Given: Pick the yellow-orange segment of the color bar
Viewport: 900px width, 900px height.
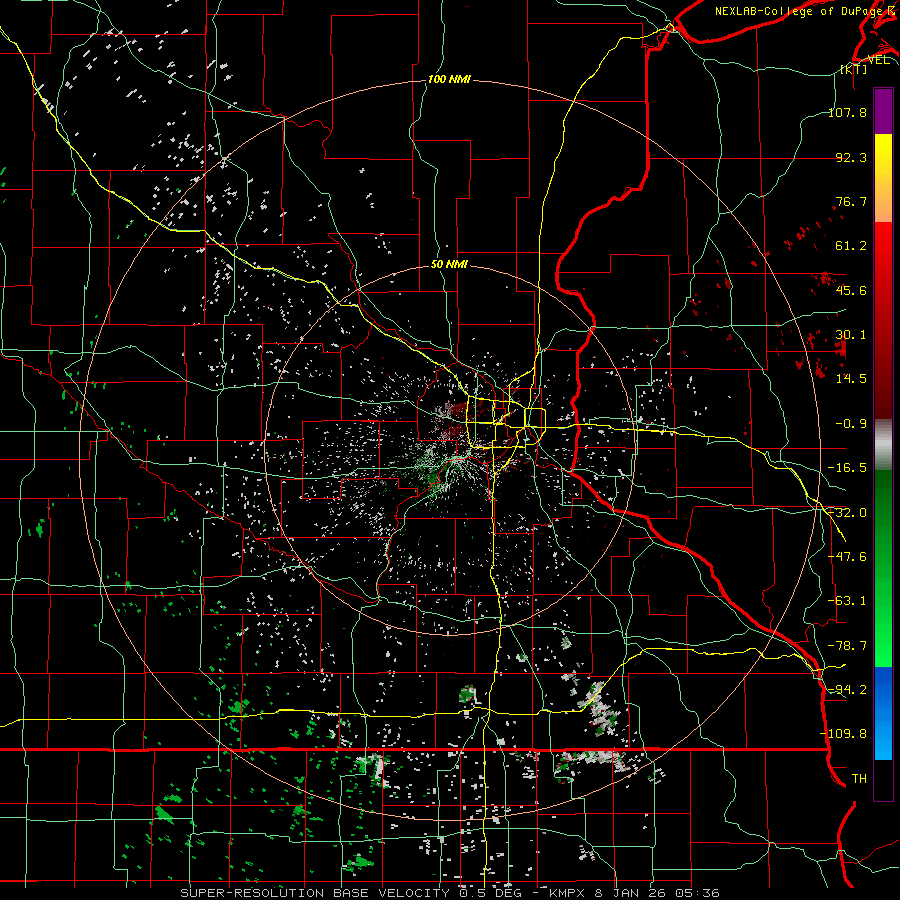Looking at the screenshot, I should point(883,178).
